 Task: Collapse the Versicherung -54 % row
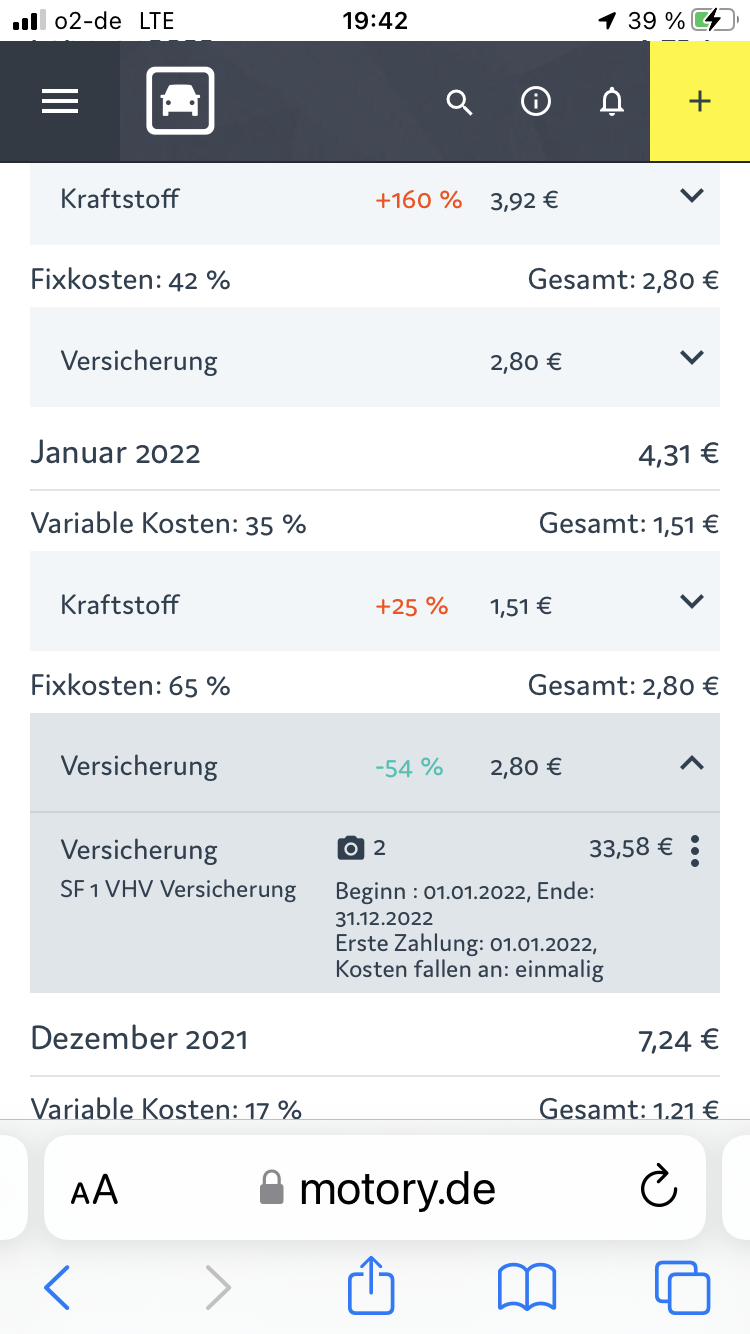point(692,764)
